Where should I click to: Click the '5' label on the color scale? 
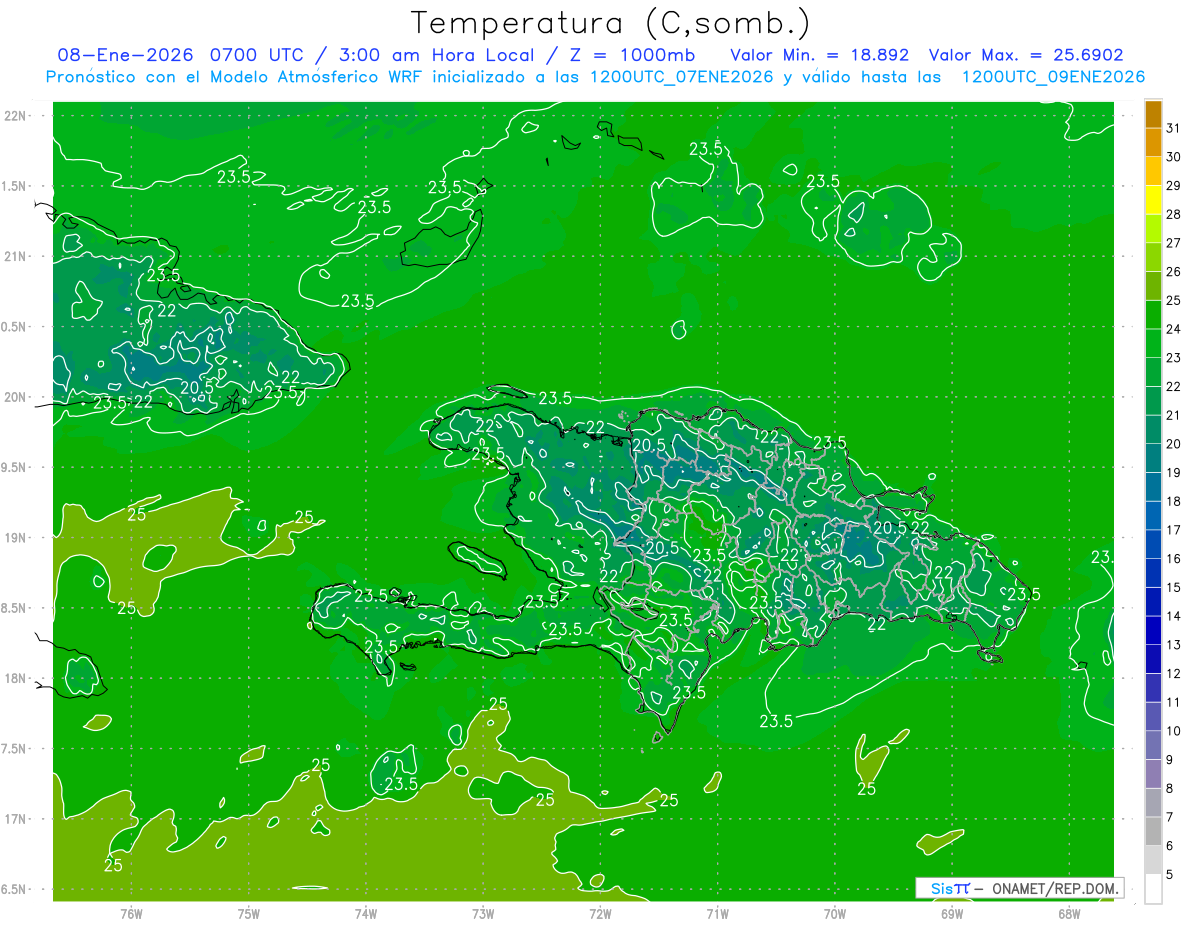click(x=1170, y=875)
